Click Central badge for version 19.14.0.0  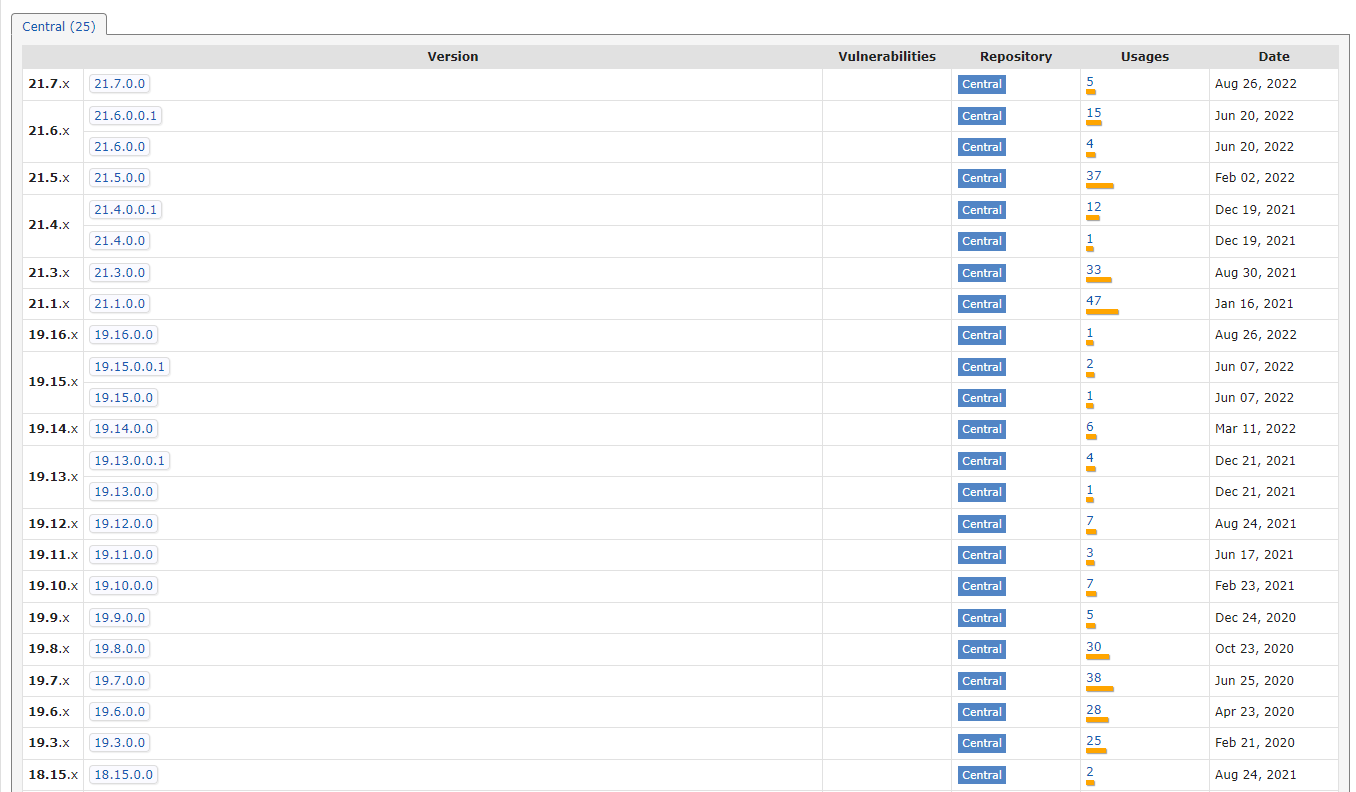[x=982, y=429]
